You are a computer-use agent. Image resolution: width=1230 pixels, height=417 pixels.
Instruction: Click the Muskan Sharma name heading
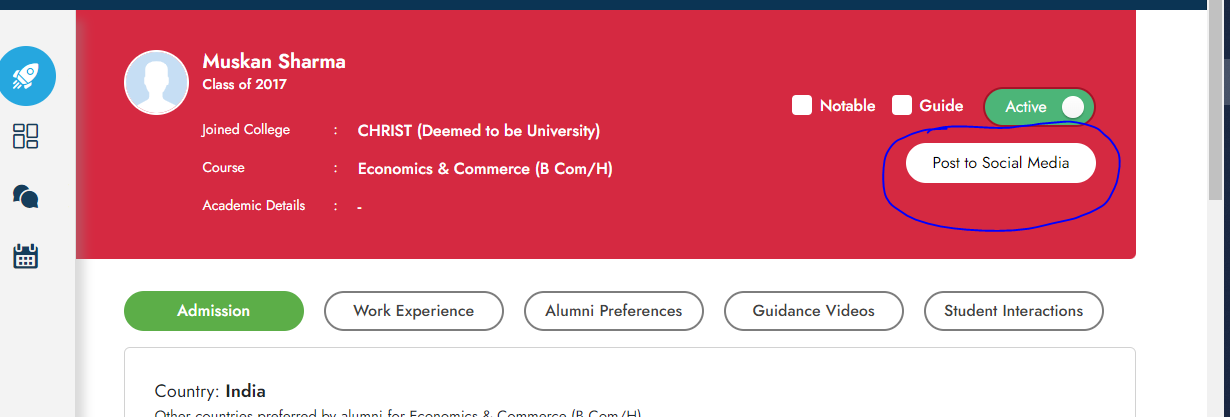click(x=274, y=62)
